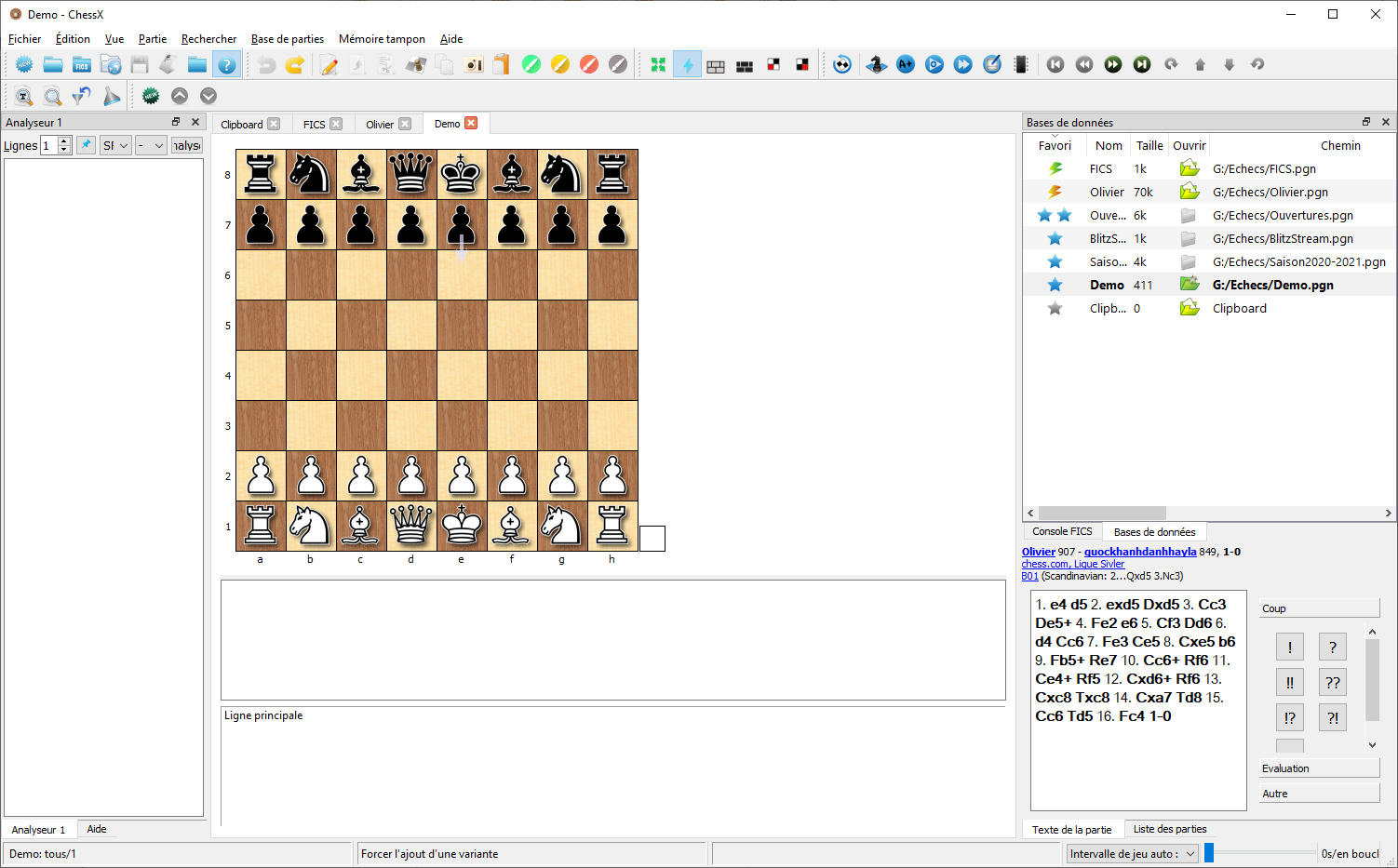Toggle the pin button in Analyseur panel
This screenshot has height=868, width=1398.
(86, 145)
